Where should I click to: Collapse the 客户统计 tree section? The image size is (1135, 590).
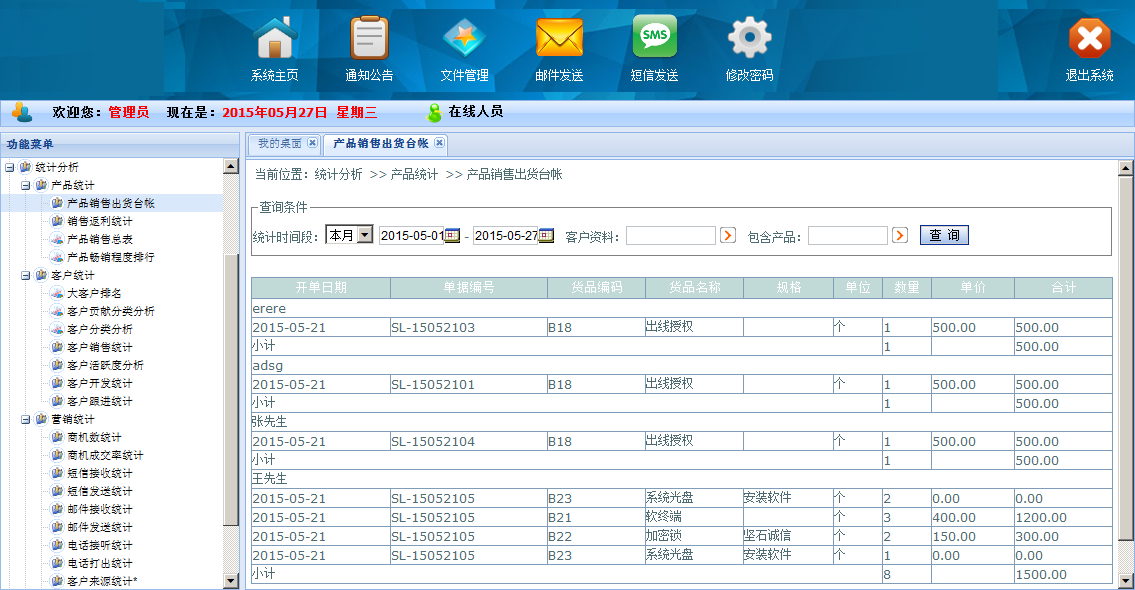coord(26,275)
